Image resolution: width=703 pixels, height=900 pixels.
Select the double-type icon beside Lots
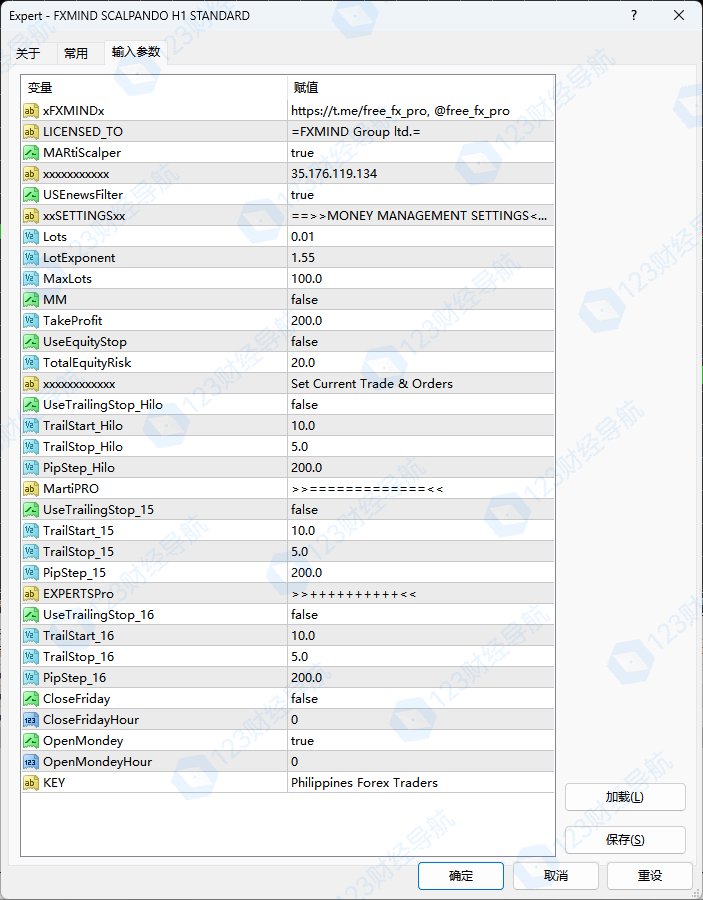coord(31,237)
